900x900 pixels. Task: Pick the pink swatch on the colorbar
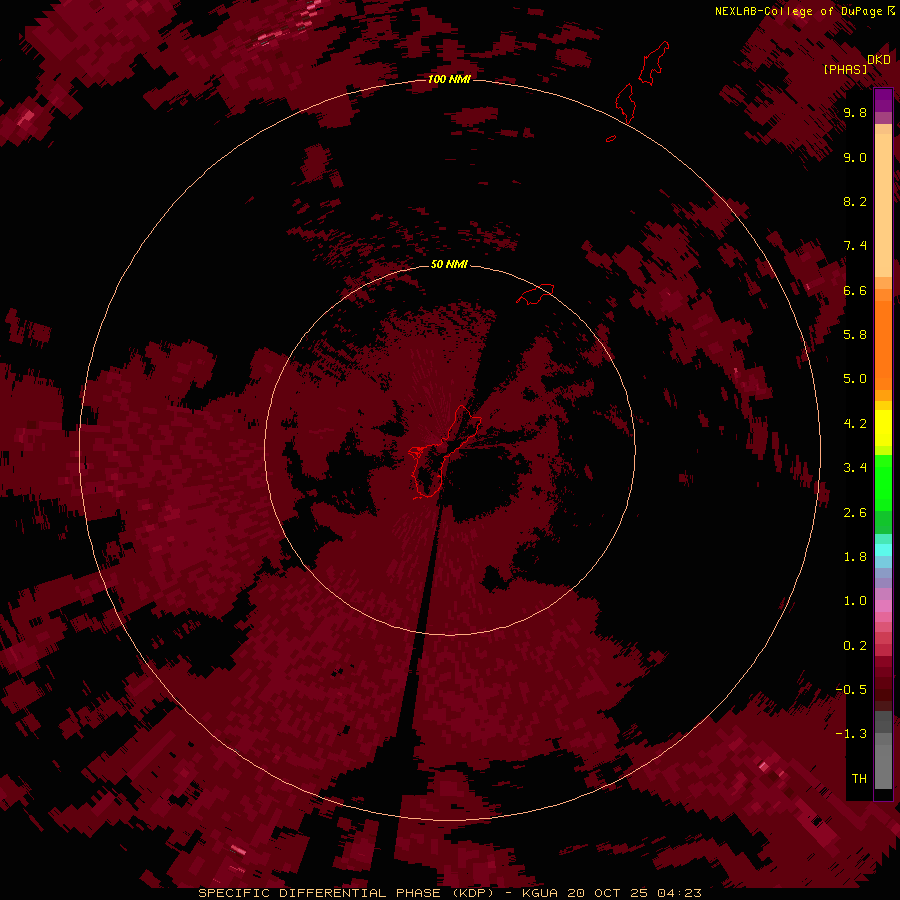click(883, 606)
